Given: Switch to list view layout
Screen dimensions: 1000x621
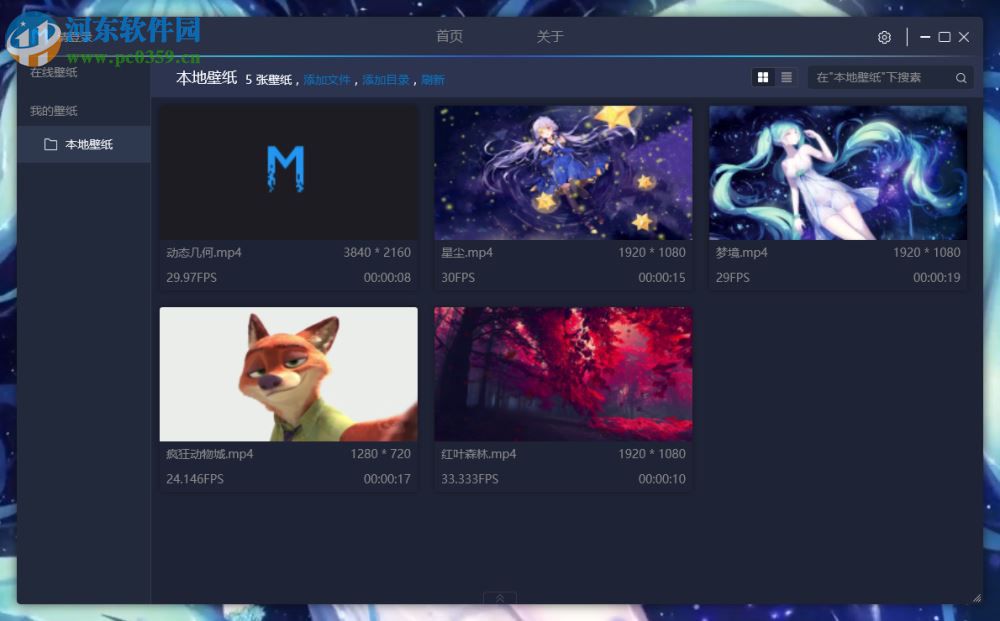Looking at the screenshot, I should (786, 77).
